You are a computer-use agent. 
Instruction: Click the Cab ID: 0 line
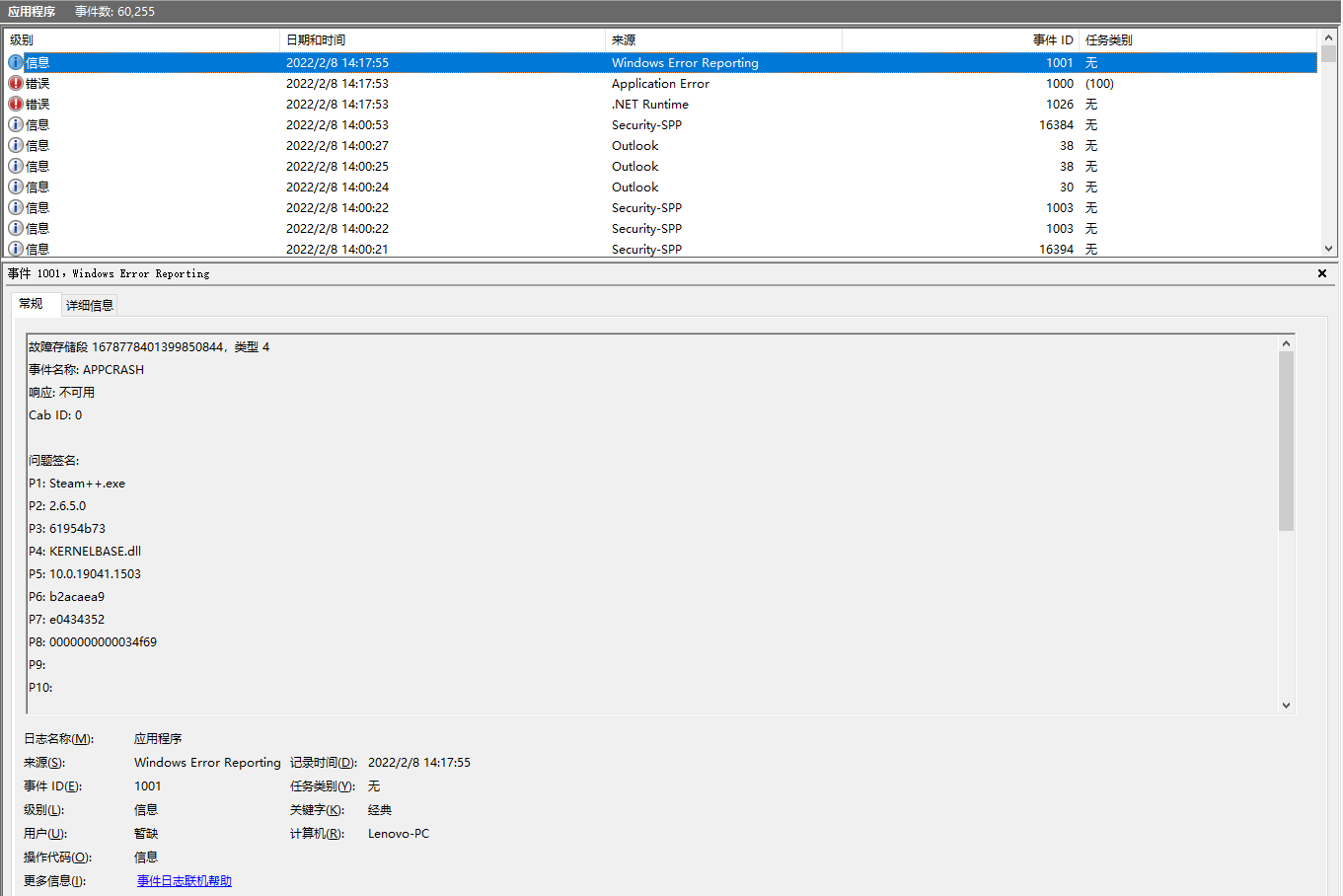[x=55, y=415]
